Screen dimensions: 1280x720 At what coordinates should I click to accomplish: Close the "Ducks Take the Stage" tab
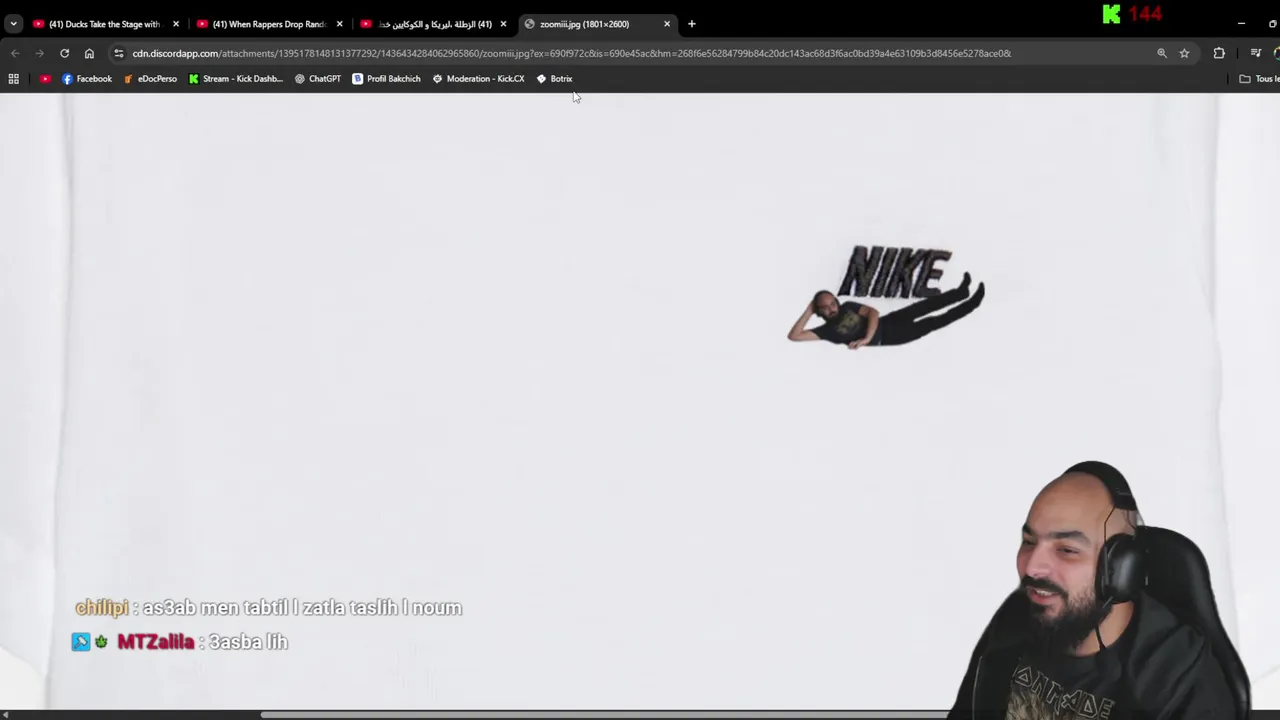pos(176,24)
